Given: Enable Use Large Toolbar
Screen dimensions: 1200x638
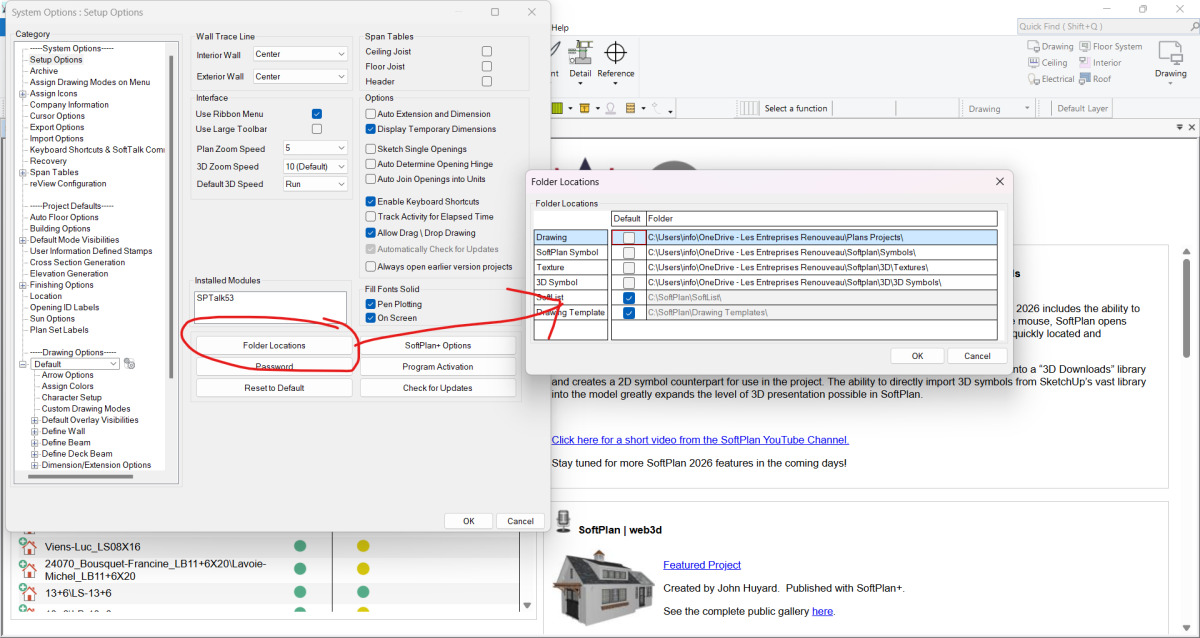Looking at the screenshot, I should pos(316,129).
